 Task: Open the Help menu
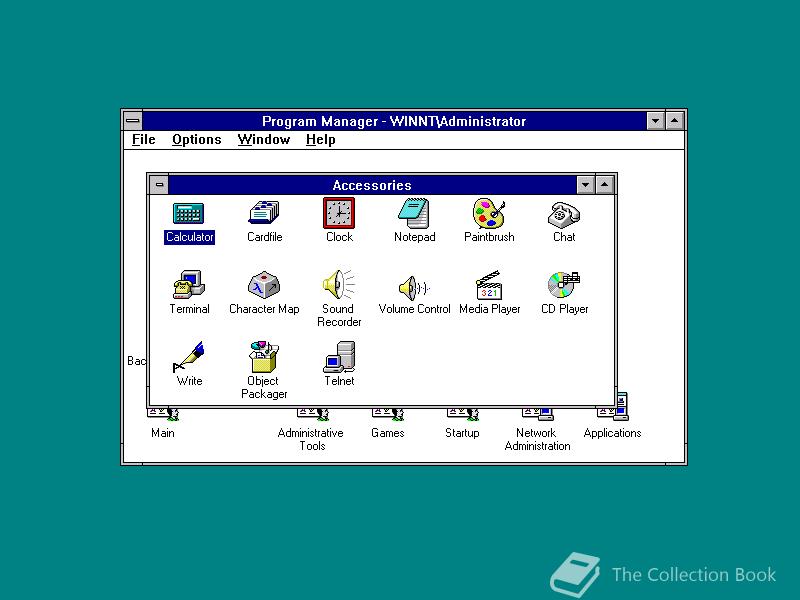point(320,140)
